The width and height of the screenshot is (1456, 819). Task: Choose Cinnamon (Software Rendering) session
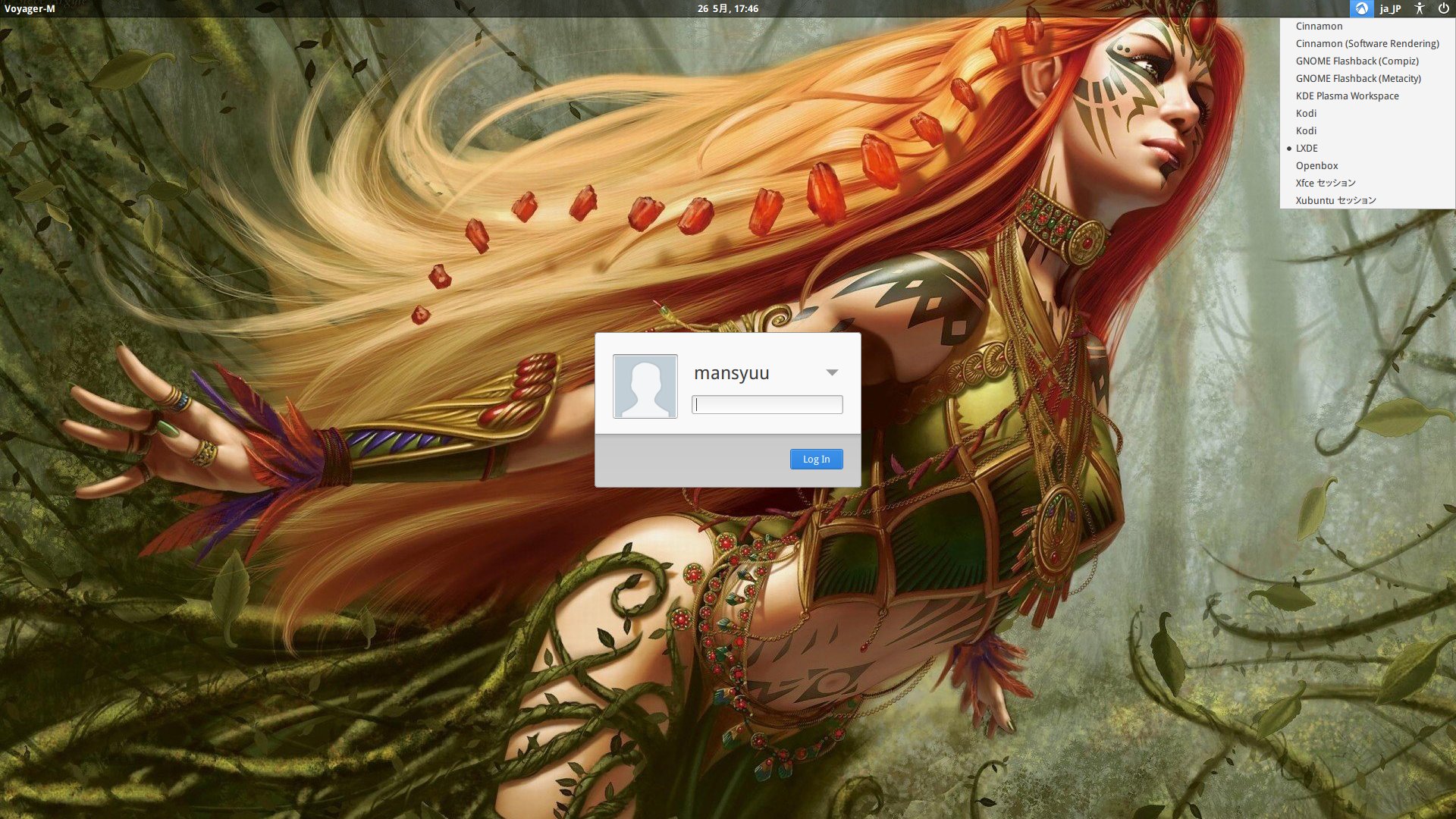coord(1367,43)
